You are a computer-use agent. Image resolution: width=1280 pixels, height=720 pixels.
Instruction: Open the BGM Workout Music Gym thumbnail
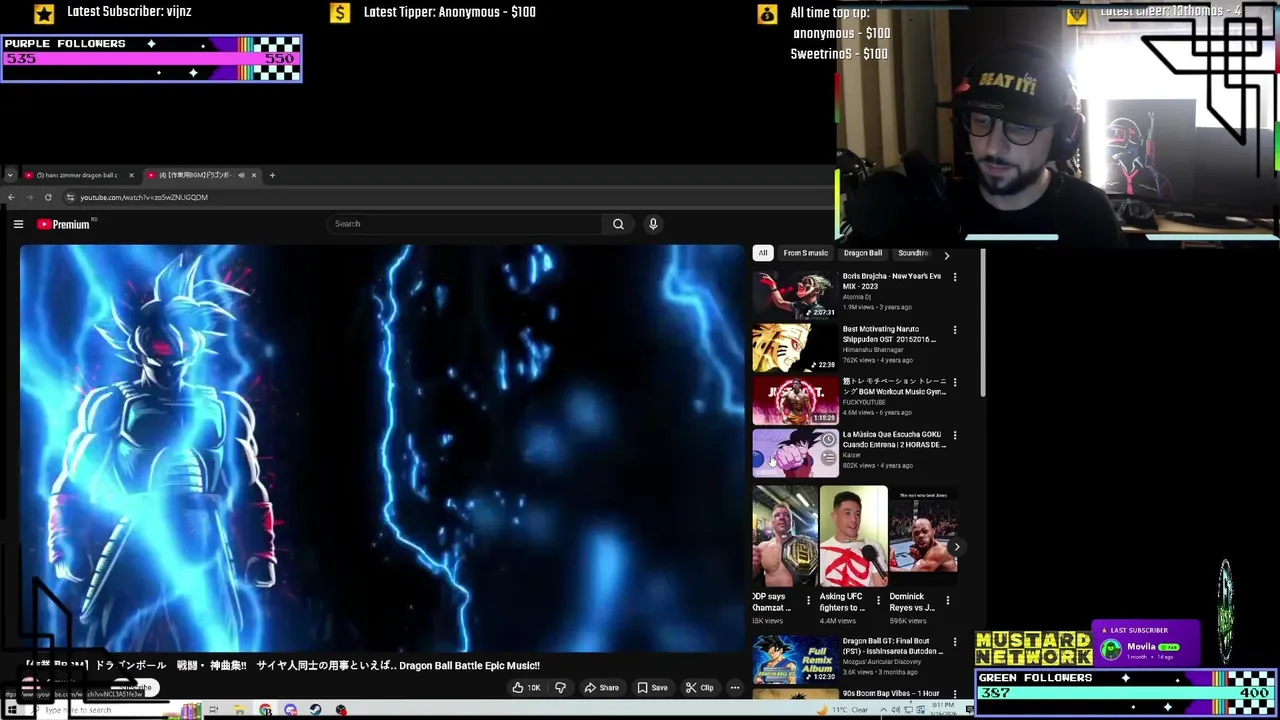795,400
